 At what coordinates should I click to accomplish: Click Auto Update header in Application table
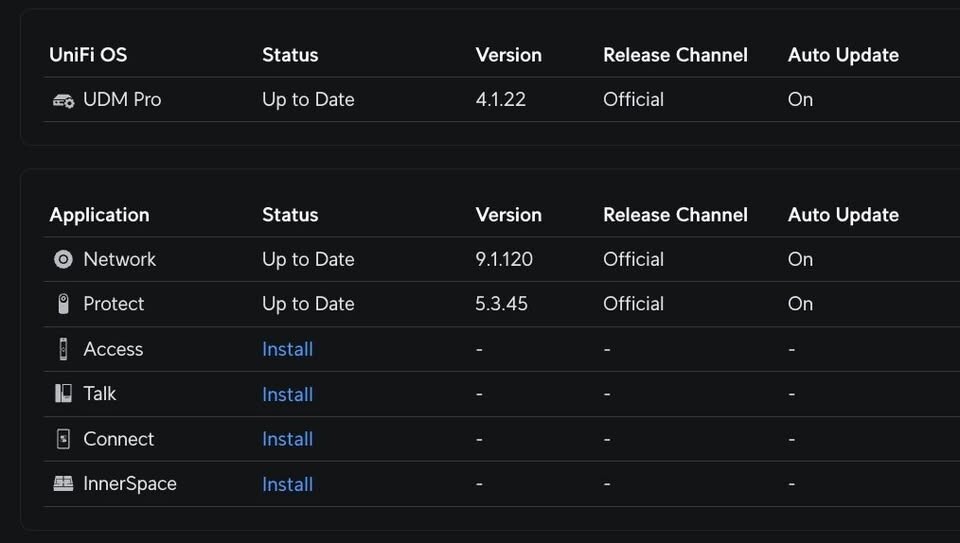843,215
